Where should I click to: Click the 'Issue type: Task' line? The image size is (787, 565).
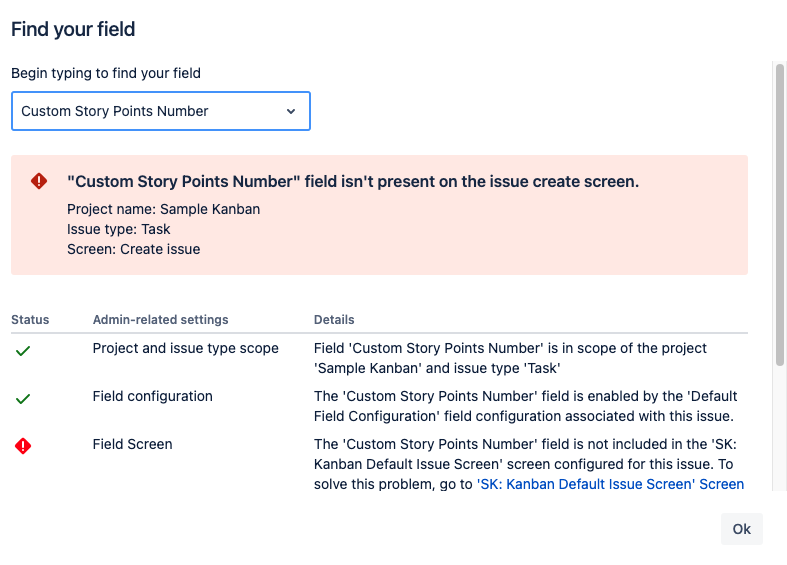coord(118,229)
